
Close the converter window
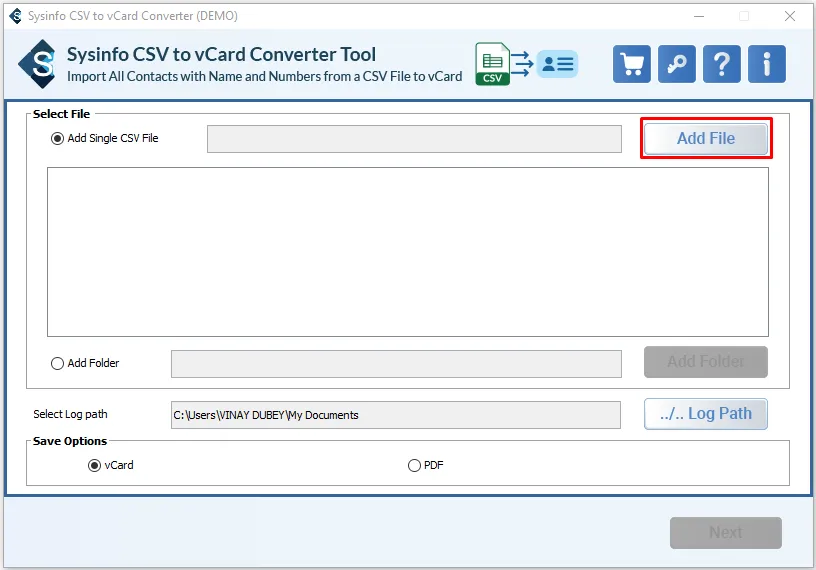coord(789,16)
